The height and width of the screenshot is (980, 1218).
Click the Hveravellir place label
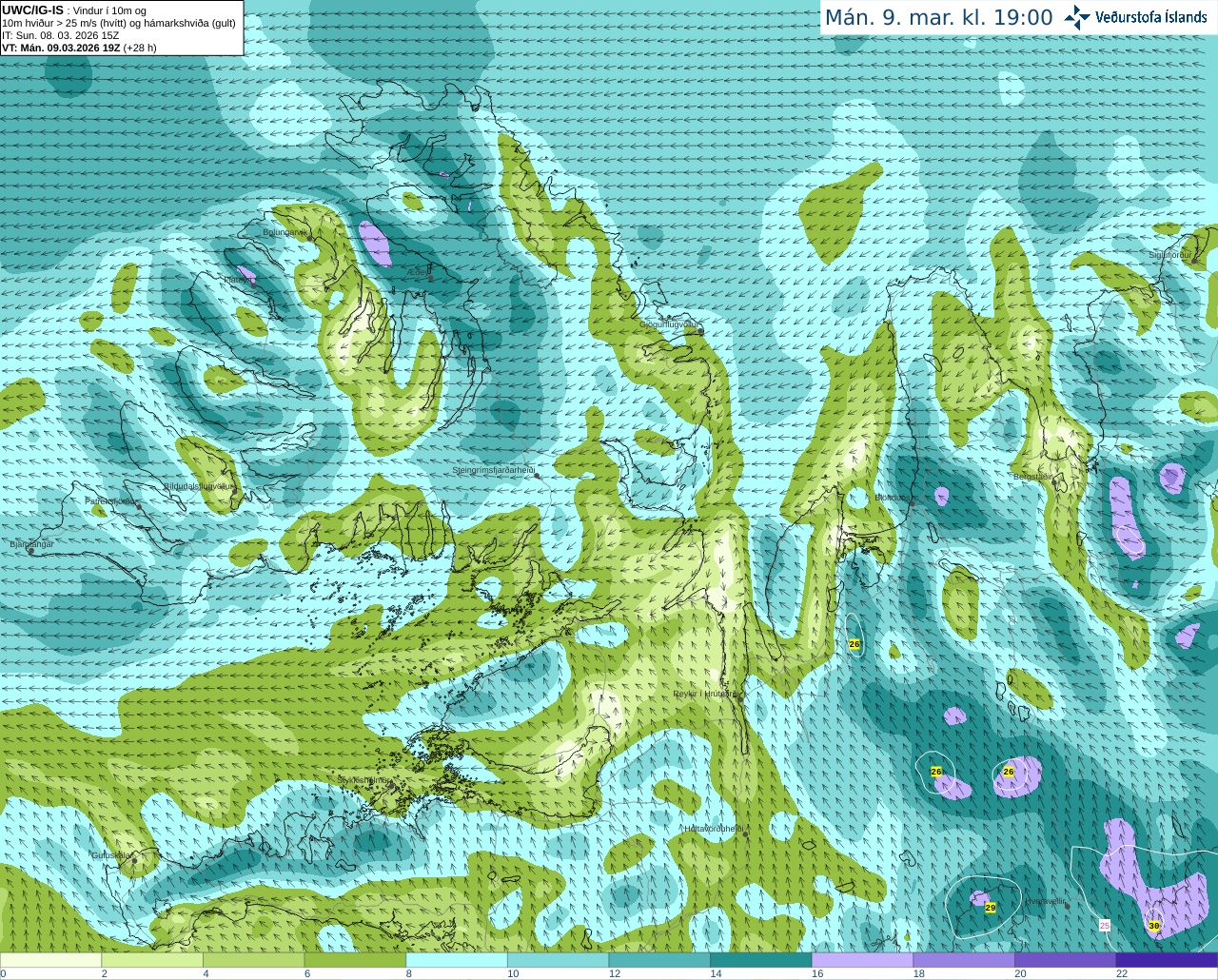[1045, 900]
